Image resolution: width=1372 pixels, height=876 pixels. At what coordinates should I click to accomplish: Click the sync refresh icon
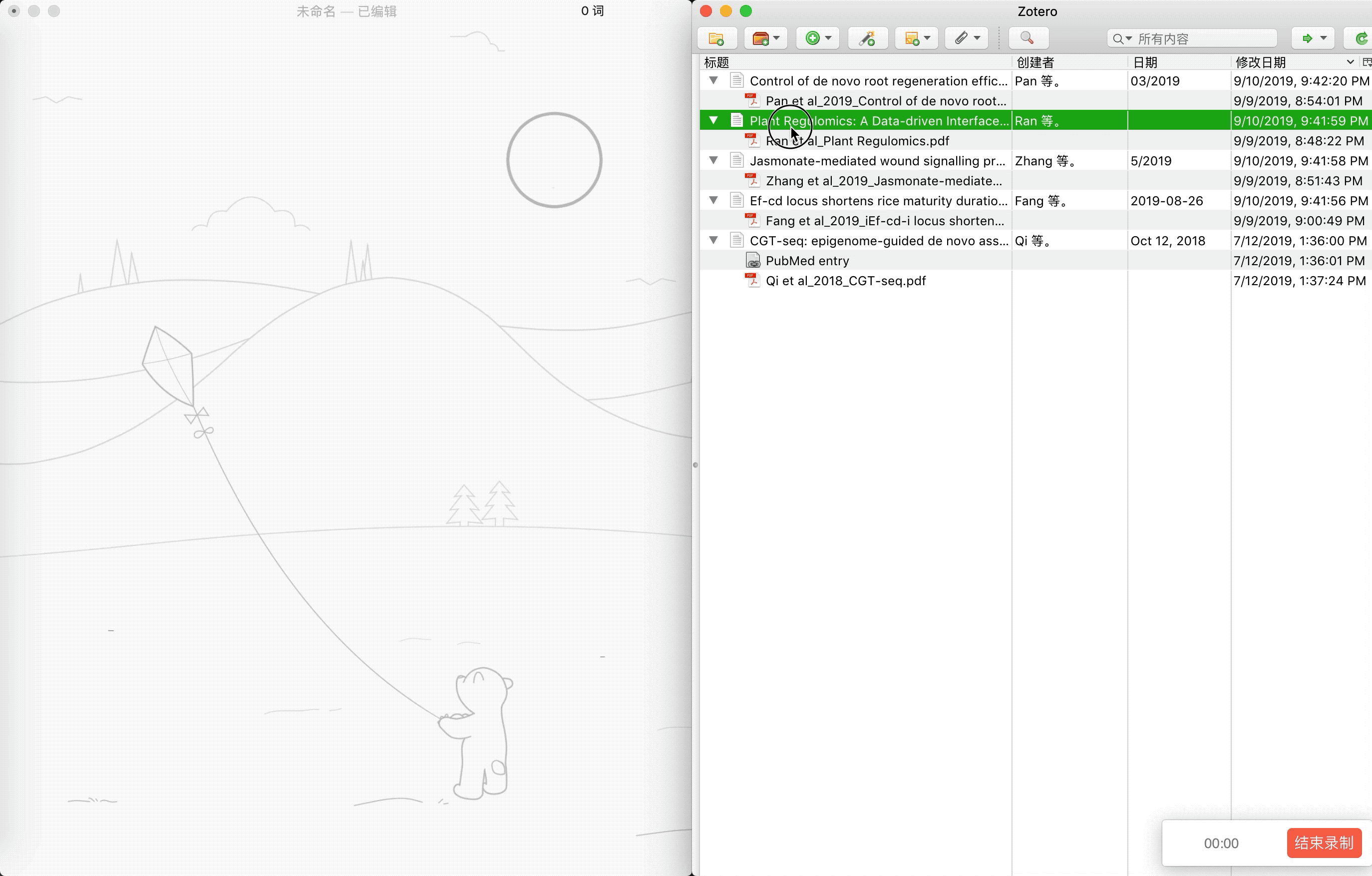click(x=1361, y=38)
